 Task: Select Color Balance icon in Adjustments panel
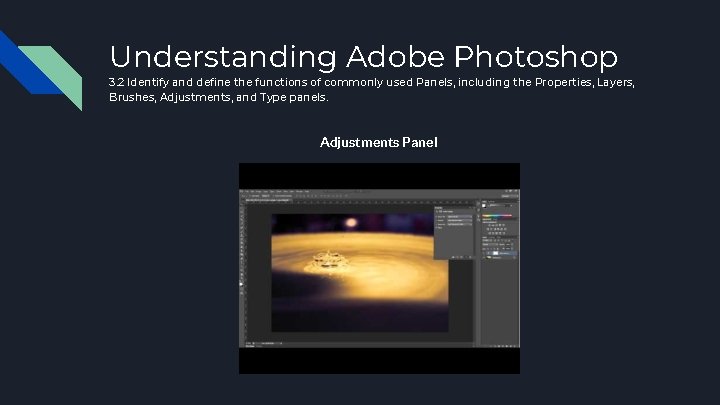[491, 229]
